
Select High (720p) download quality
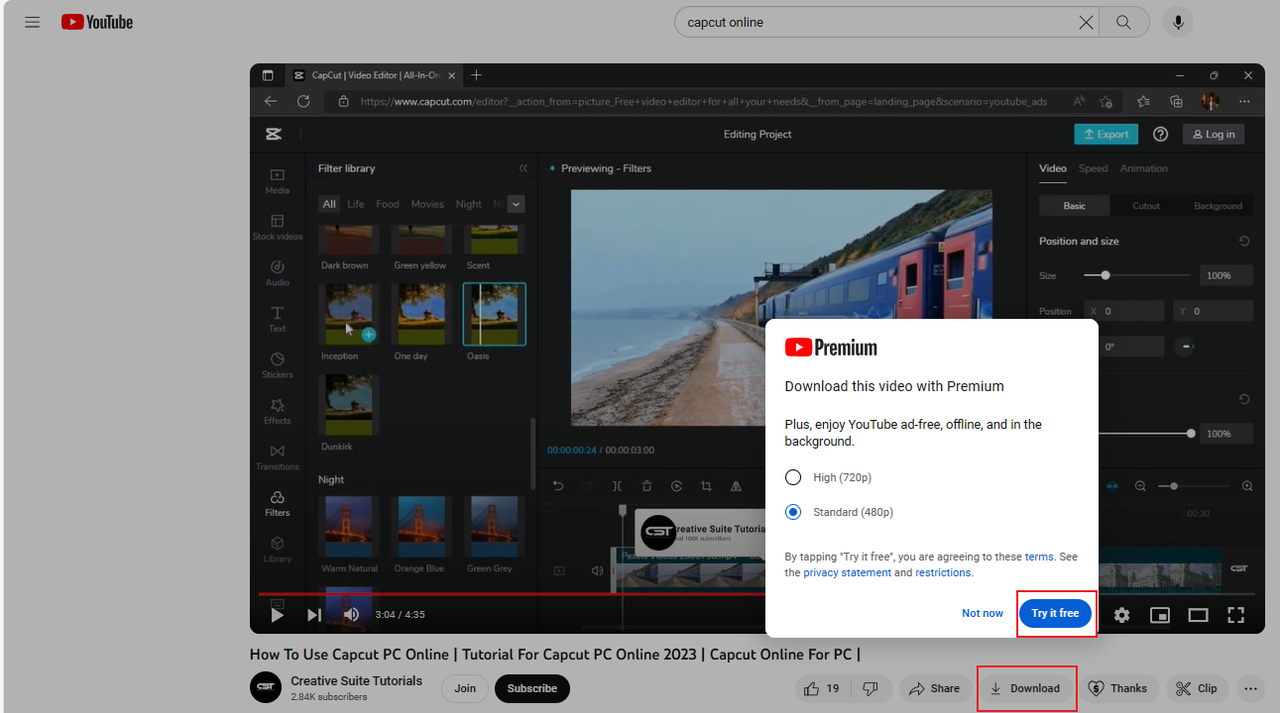click(794, 477)
